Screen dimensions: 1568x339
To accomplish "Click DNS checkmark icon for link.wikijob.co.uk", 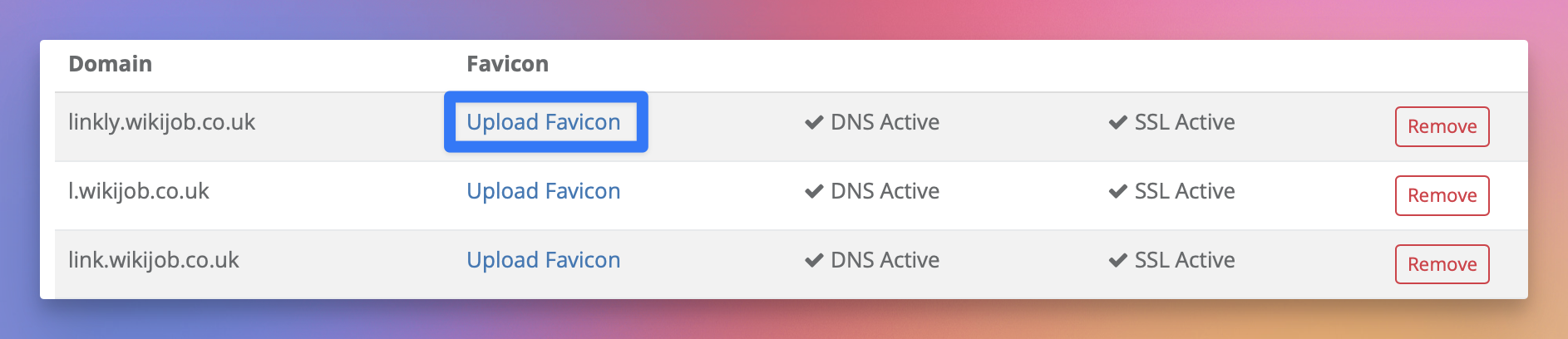I will (x=813, y=261).
